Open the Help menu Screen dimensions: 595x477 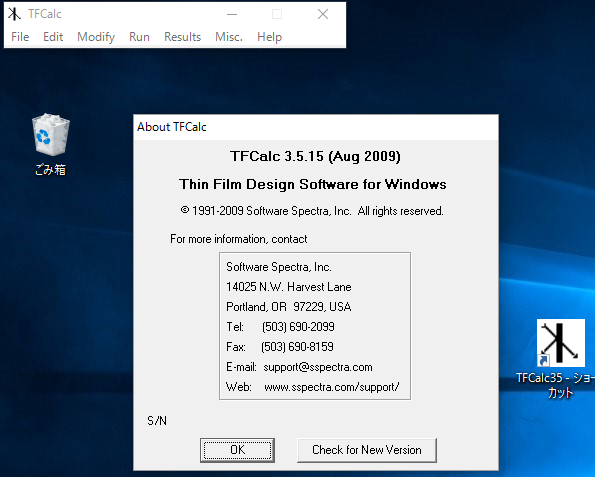[269, 37]
